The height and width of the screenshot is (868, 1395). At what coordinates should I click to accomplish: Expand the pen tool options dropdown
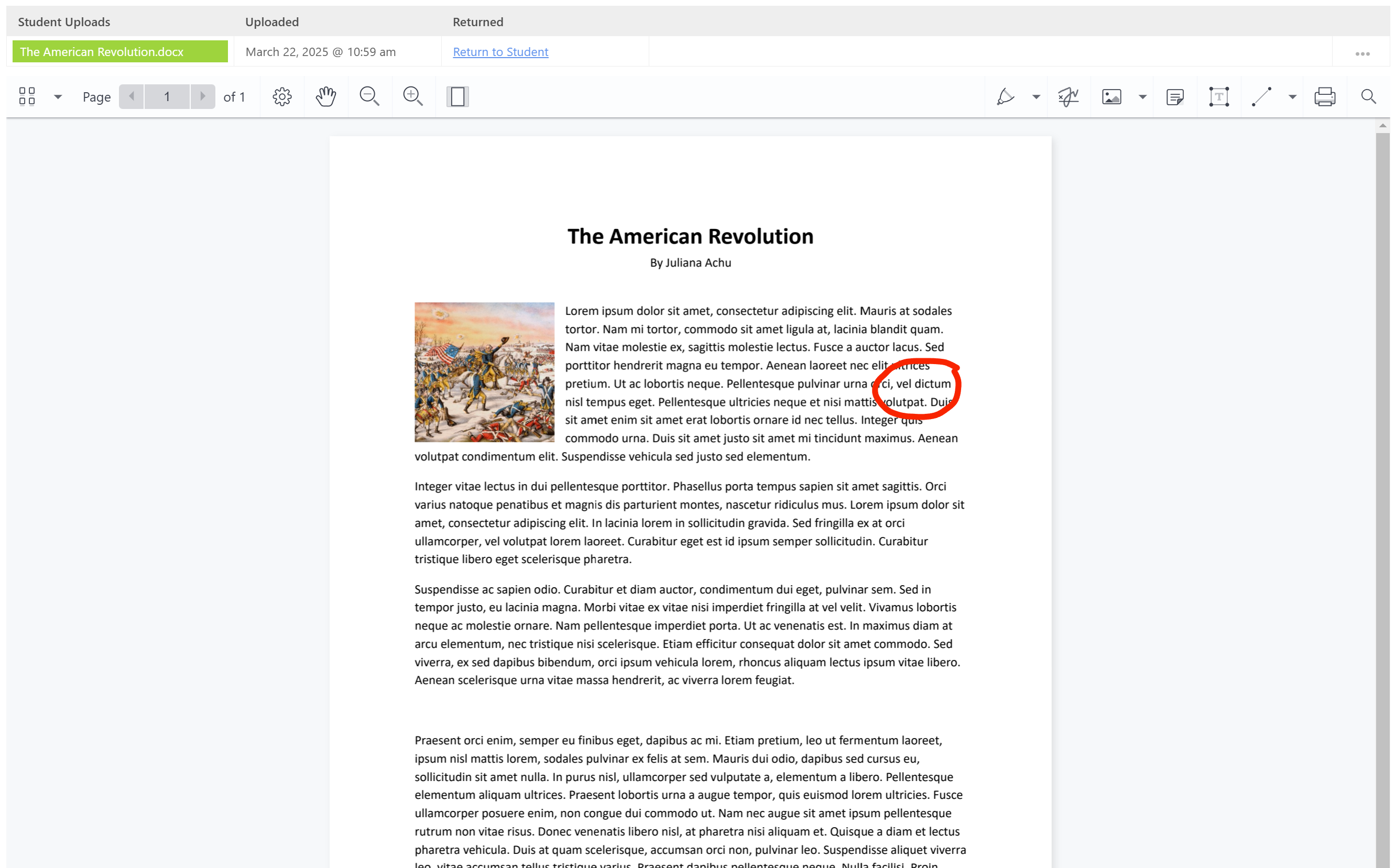pos(1036,97)
